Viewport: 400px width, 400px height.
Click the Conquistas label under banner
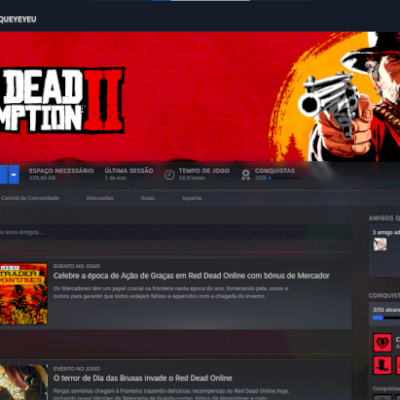click(x=275, y=171)
